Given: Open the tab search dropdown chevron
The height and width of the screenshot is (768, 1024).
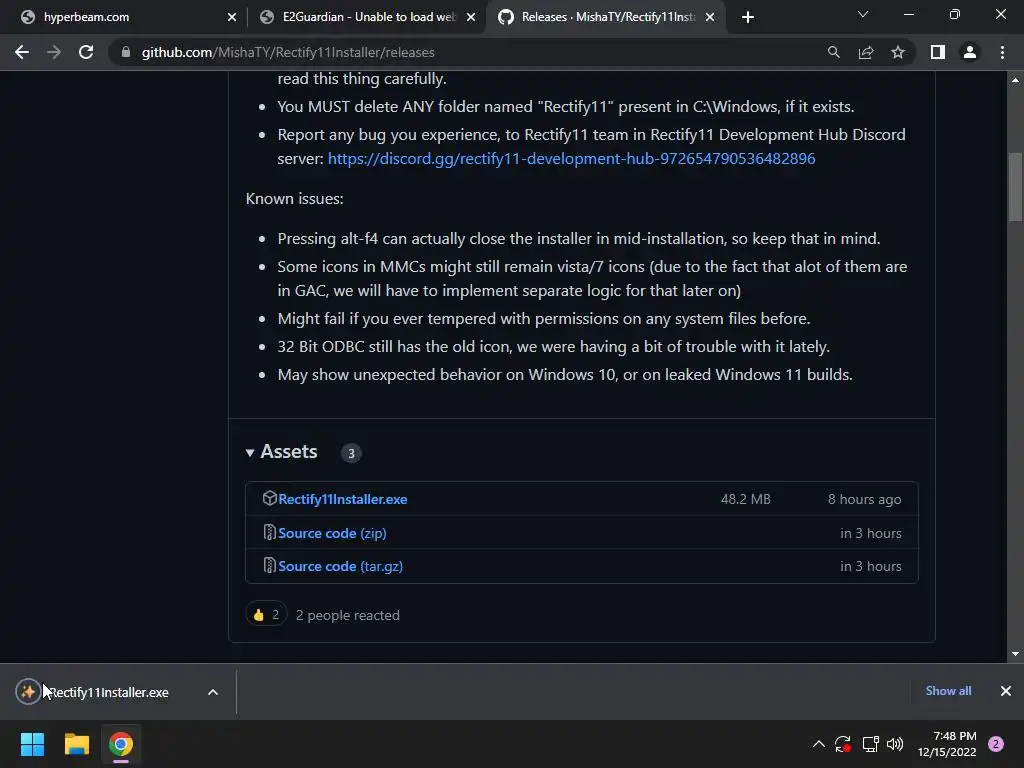Looking at the screenshot, I should tap(863, 14).
